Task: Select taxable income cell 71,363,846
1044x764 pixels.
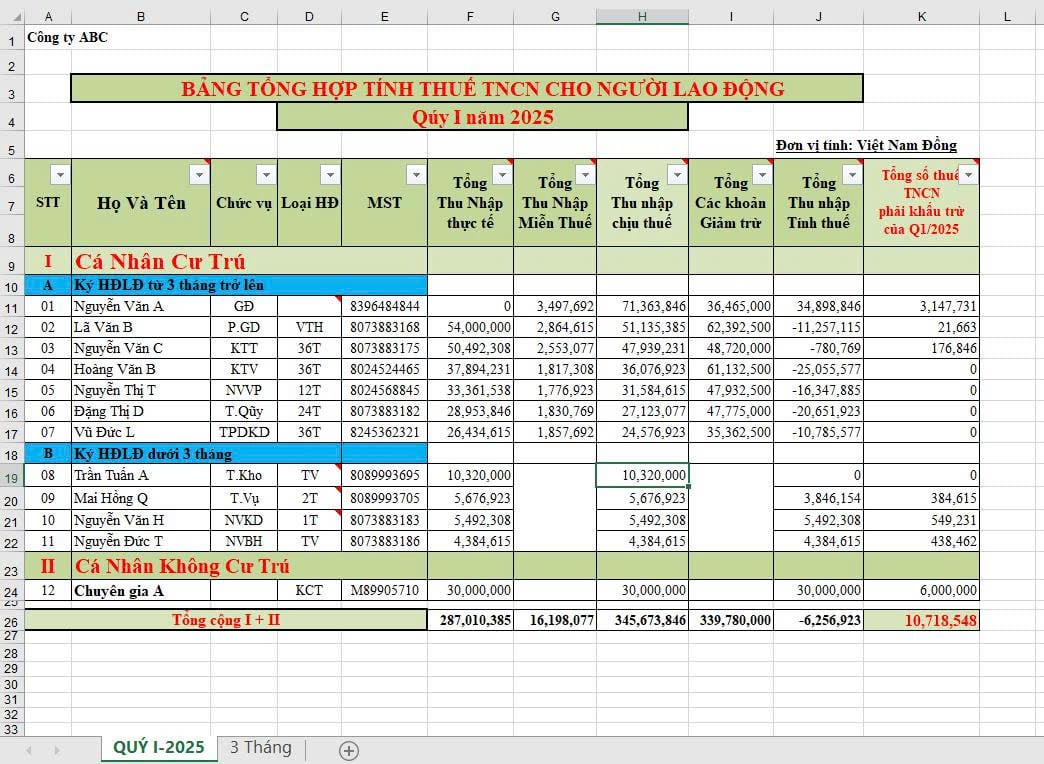Action: point(643,306)
